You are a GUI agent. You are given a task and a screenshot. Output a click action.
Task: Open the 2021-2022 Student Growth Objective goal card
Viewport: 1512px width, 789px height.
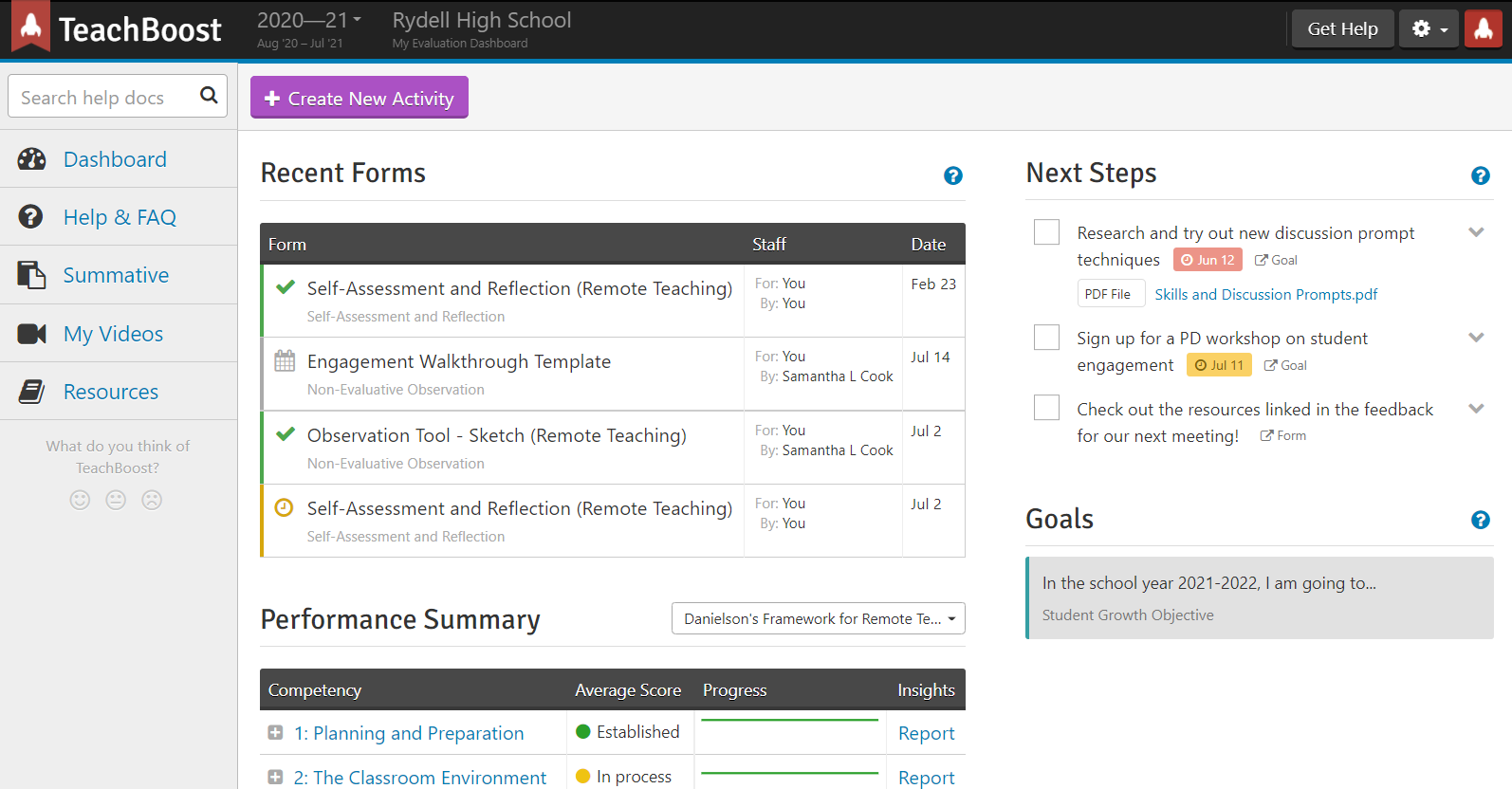coord(1260,597)
